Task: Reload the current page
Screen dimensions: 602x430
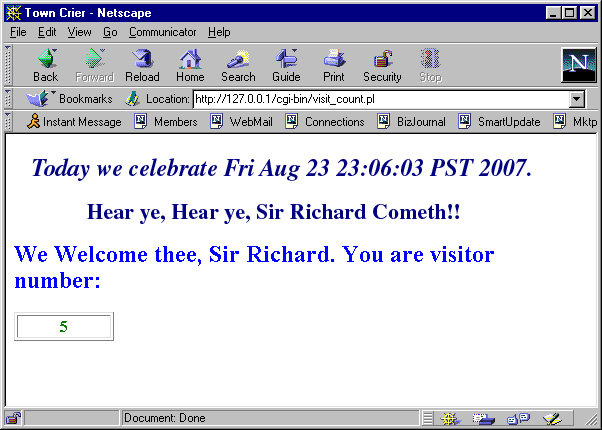Action: click(142, 65)
